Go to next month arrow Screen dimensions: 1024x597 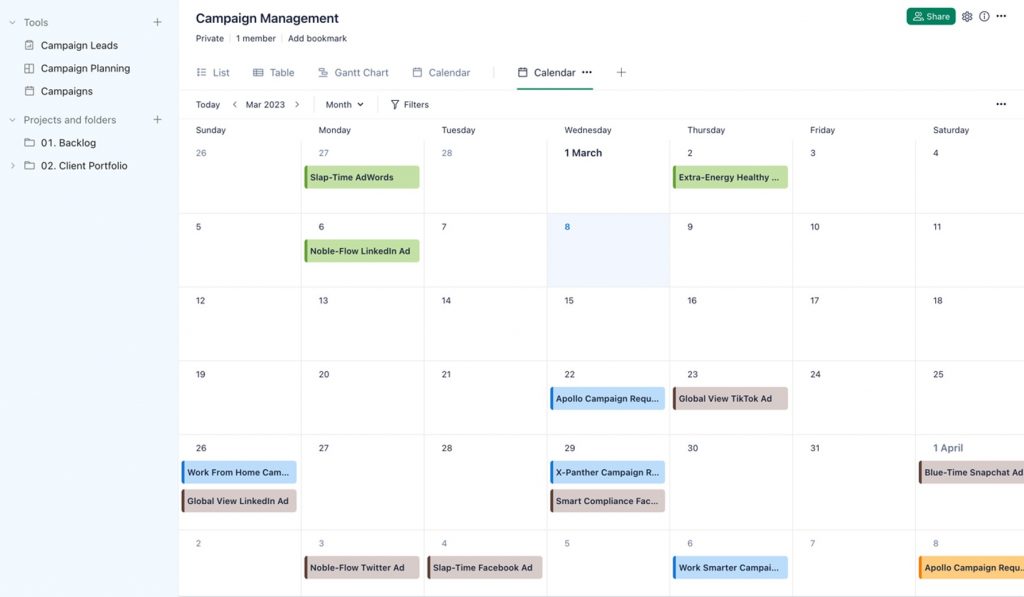tap(297, 105)
